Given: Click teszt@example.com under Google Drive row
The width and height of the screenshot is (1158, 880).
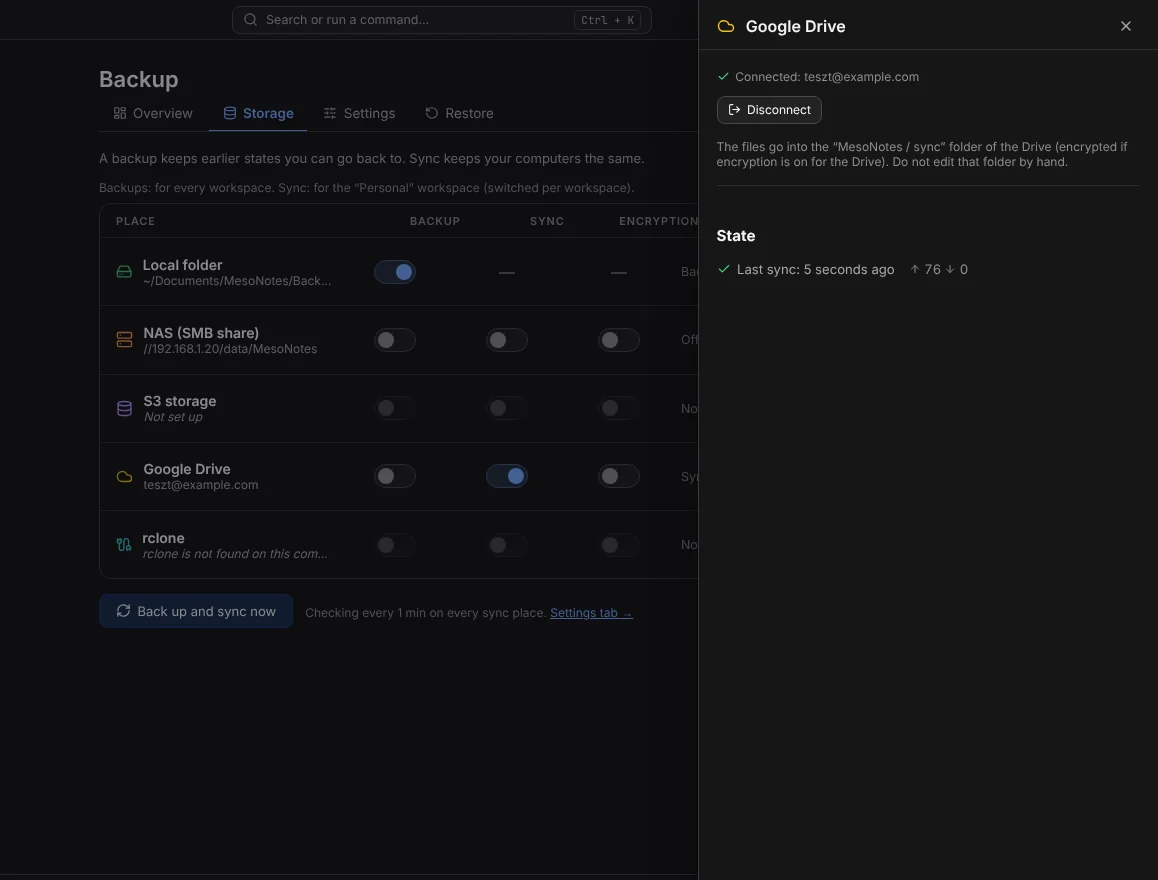Looking at the screenshot, I should (x=201, y=485).
